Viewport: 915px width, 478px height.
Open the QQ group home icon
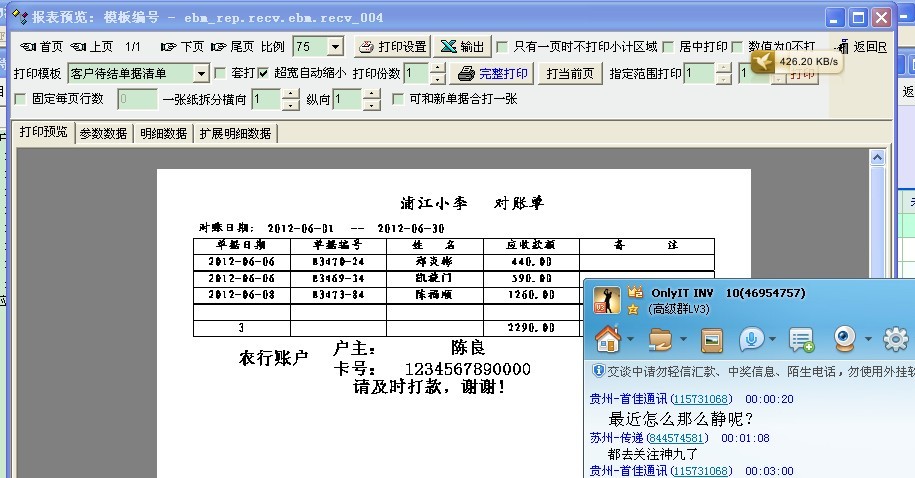607,340
